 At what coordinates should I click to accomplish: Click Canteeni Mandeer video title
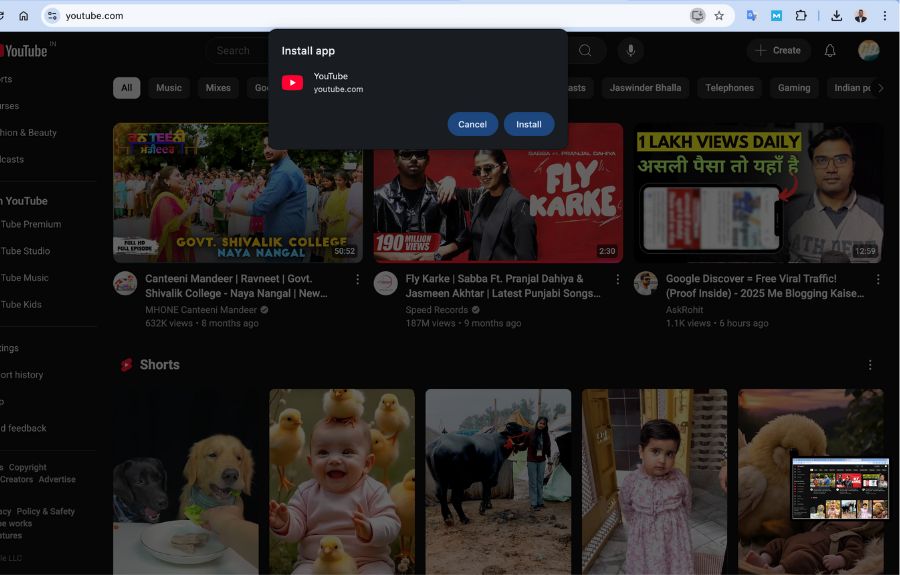(236, 286)
